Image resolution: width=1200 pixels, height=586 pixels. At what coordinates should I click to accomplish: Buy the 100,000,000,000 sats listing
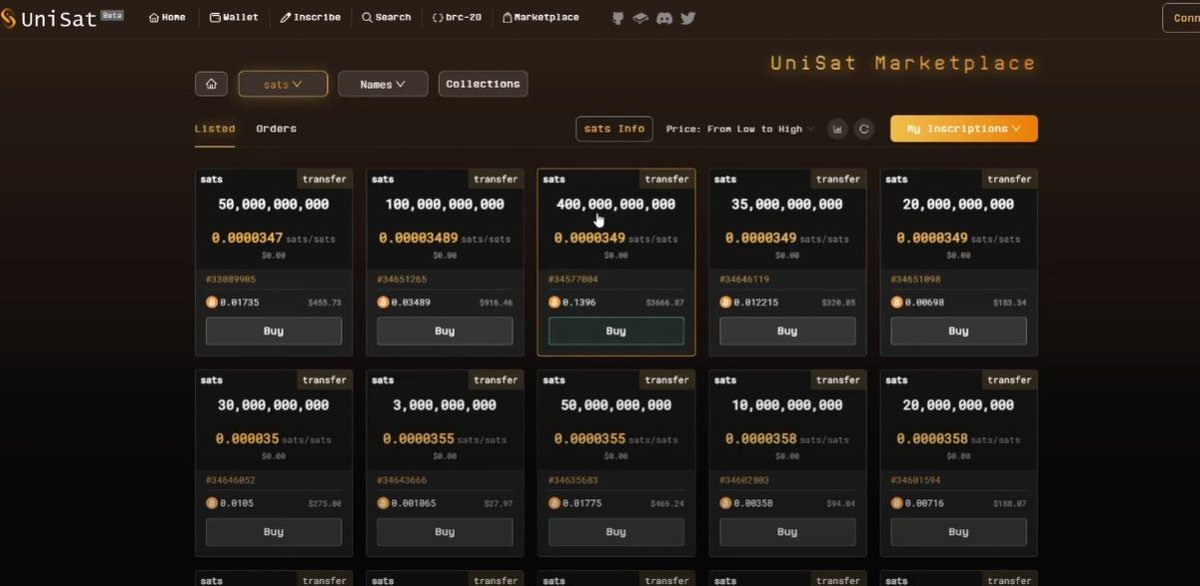tap(445, 331)
